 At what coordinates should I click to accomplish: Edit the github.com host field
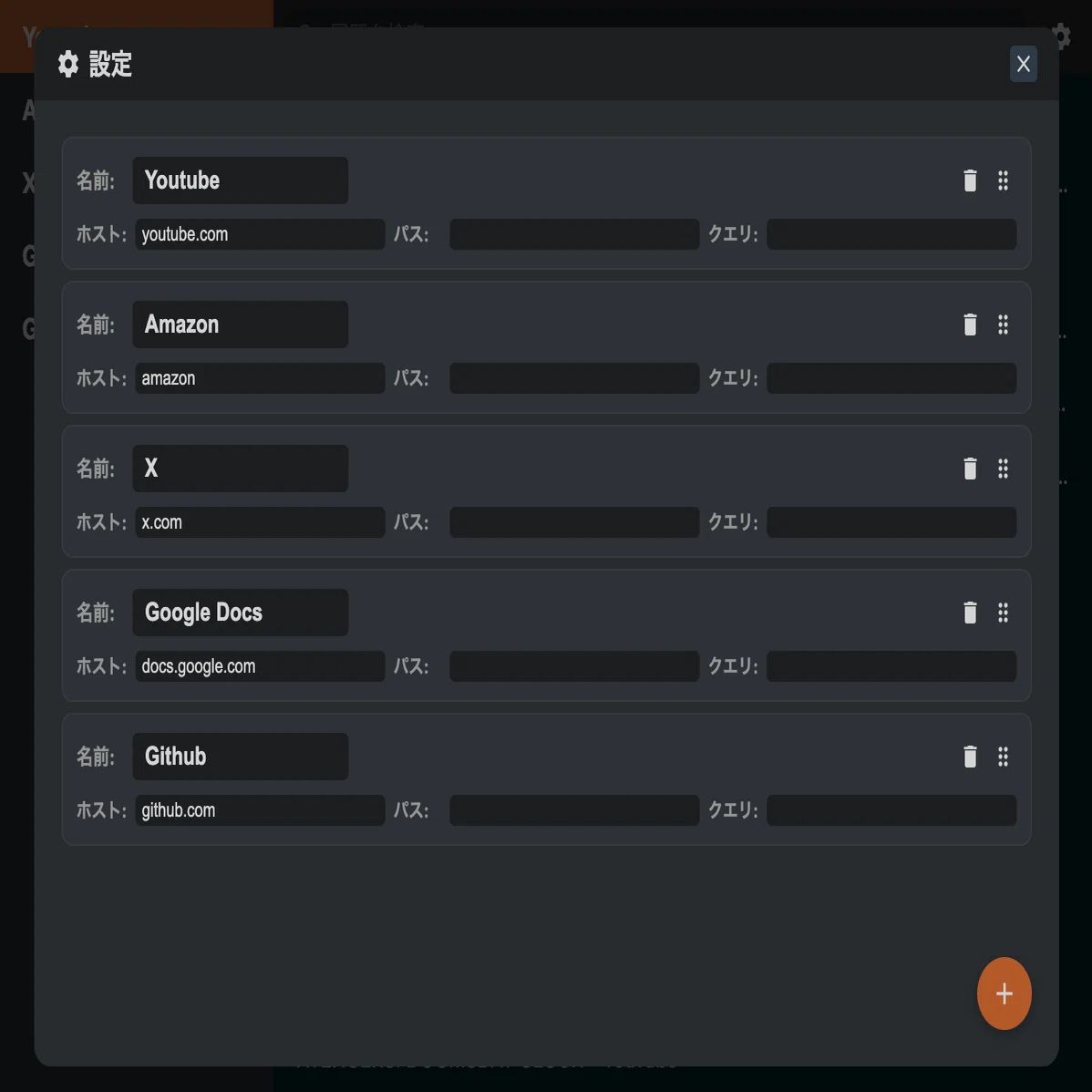(x=260, y=810)
